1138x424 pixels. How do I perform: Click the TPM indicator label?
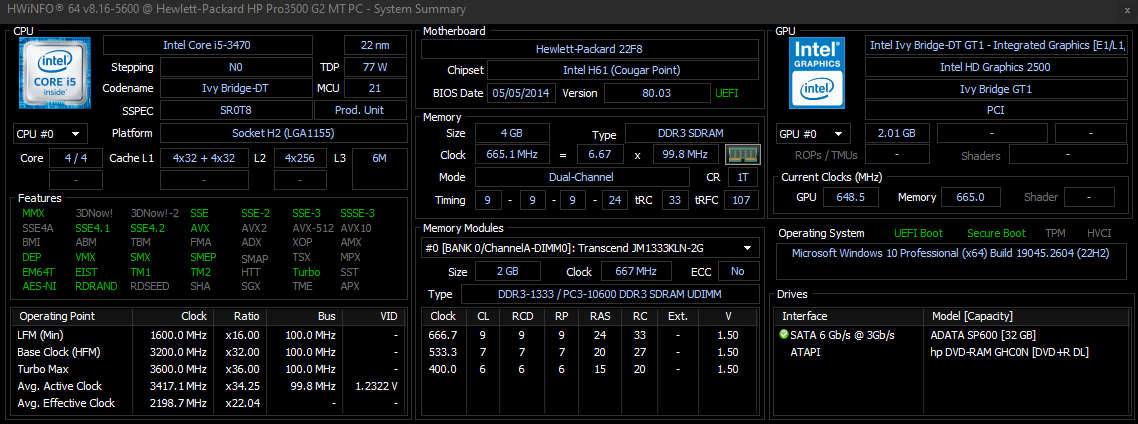(x=1055, y=233)
